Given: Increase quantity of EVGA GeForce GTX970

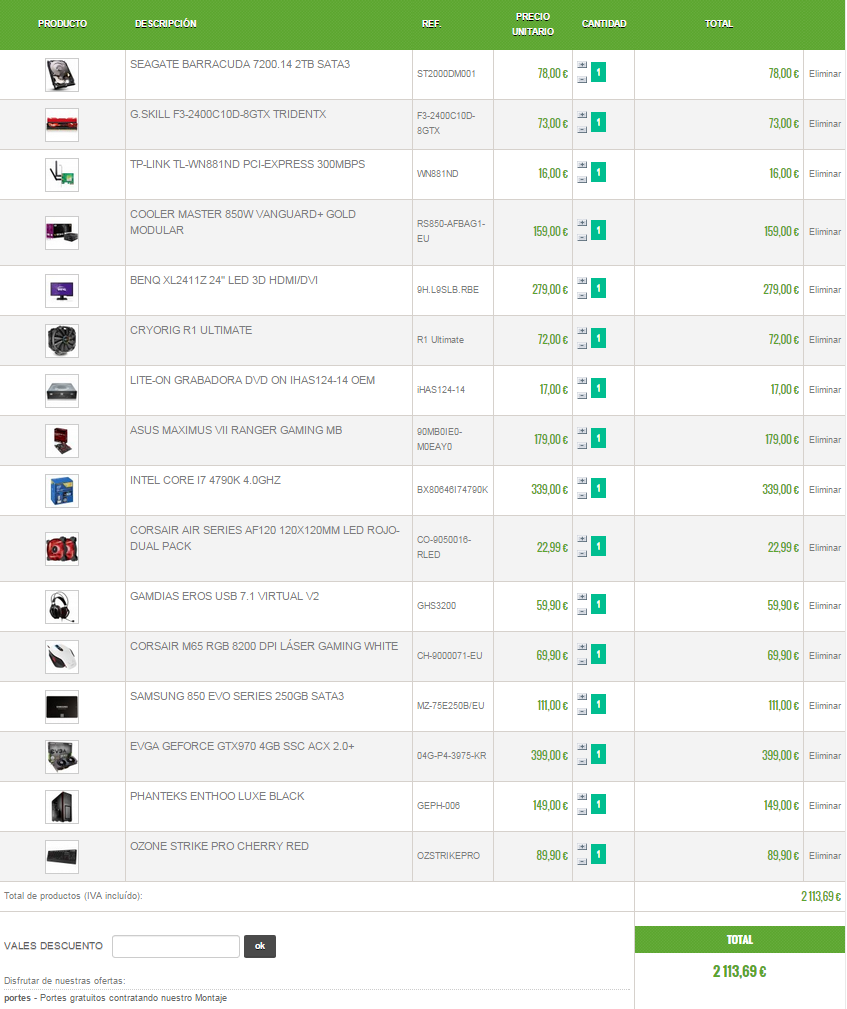Looking at the screenshot, I should tap(582, 747).
